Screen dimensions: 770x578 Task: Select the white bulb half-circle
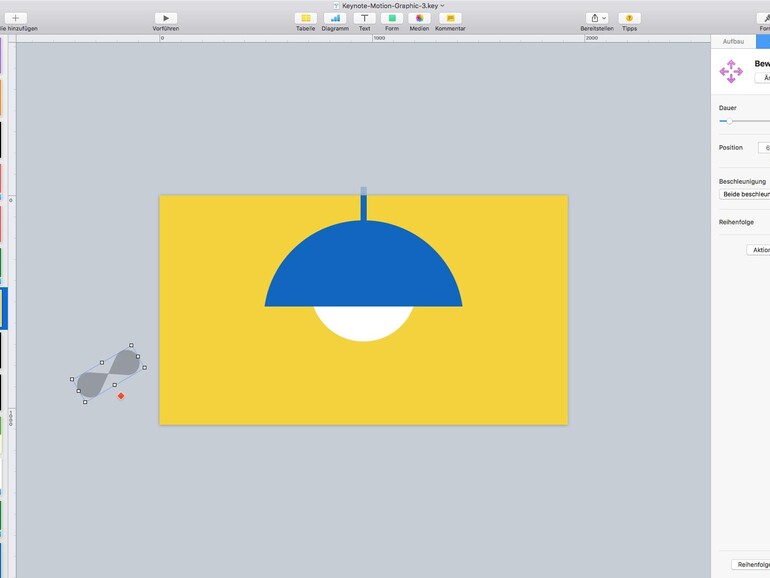363,323
